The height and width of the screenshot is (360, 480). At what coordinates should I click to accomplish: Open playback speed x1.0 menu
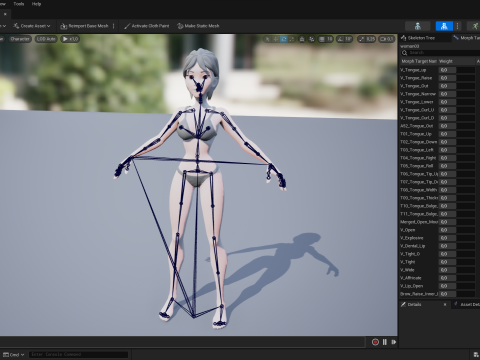70,39
